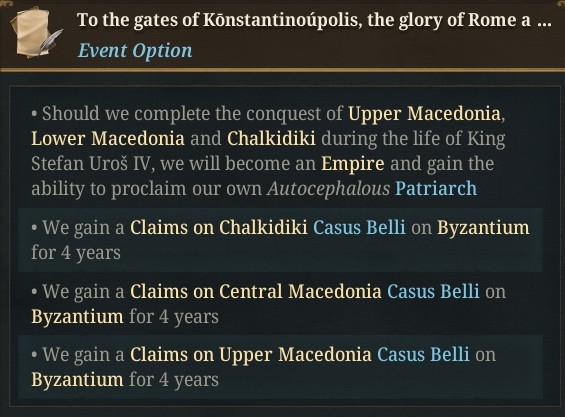Viewport: 565px width, 417px height.
Task: Click Casus Belli in Upper Macedonia claim row
Action: click(423, 354)
